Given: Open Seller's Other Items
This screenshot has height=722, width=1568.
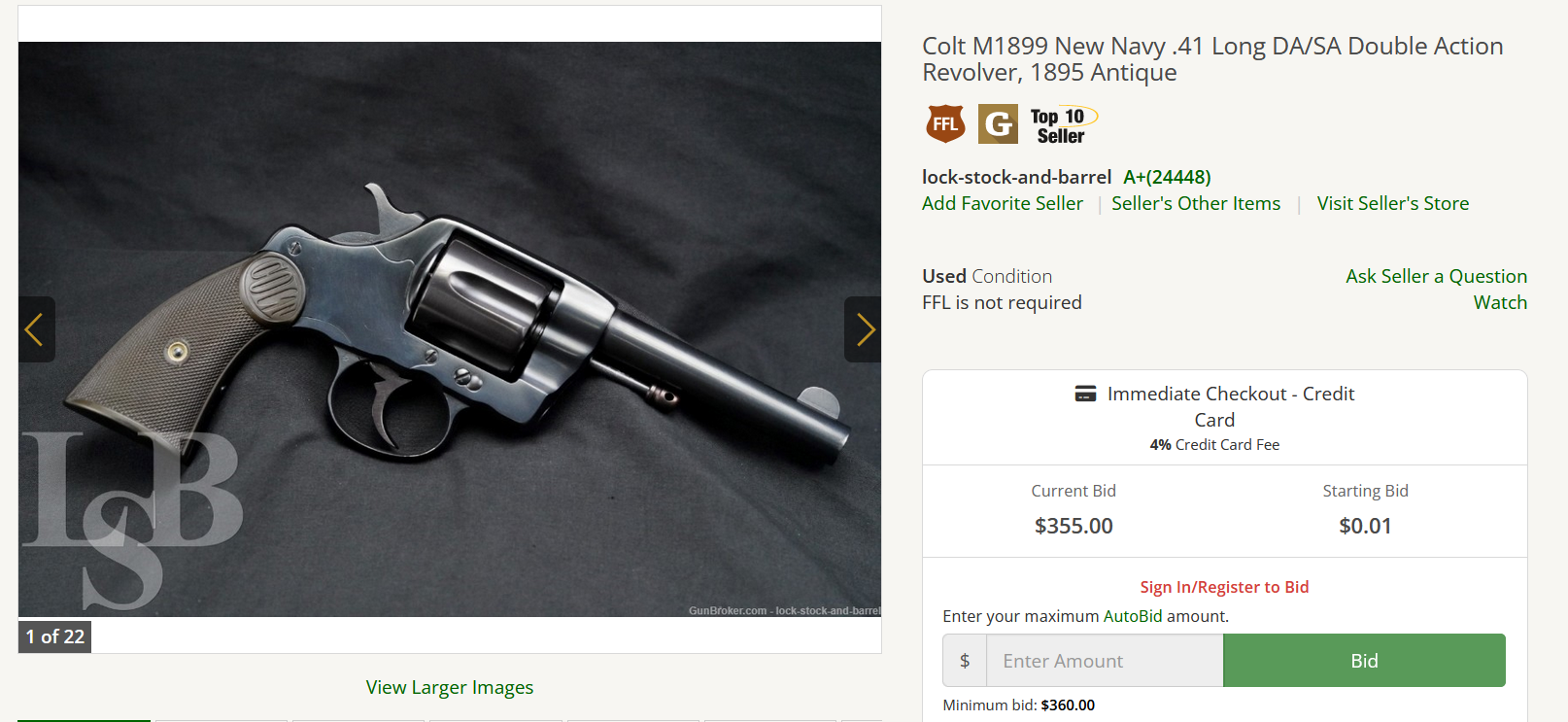Looking at the screenshot, I should pos(1196,203).
